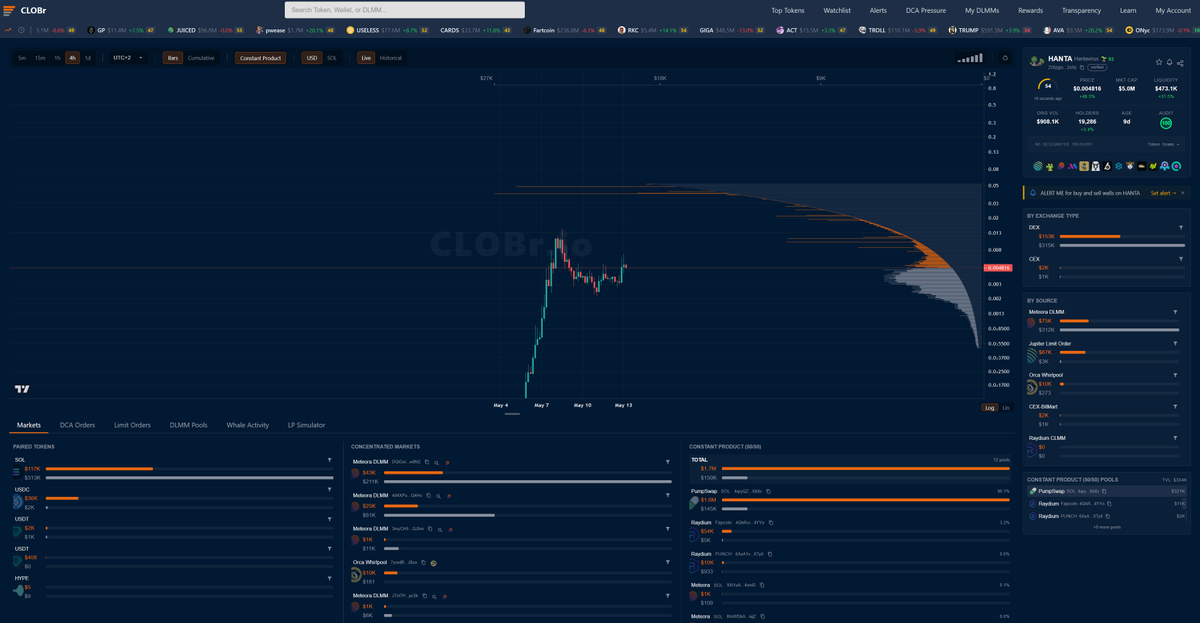Switch to Historical mode
The height and width of the screenshot is (623, 1200).
[x=391, y=58]
